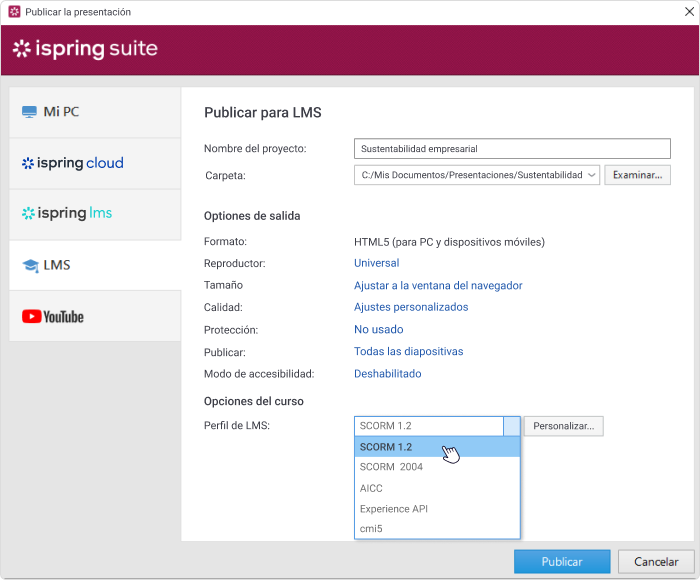This screenshot has height=580, width=700.
Task: Click the iSpring Suite logo in the banner
Action: tap(85, 49)
